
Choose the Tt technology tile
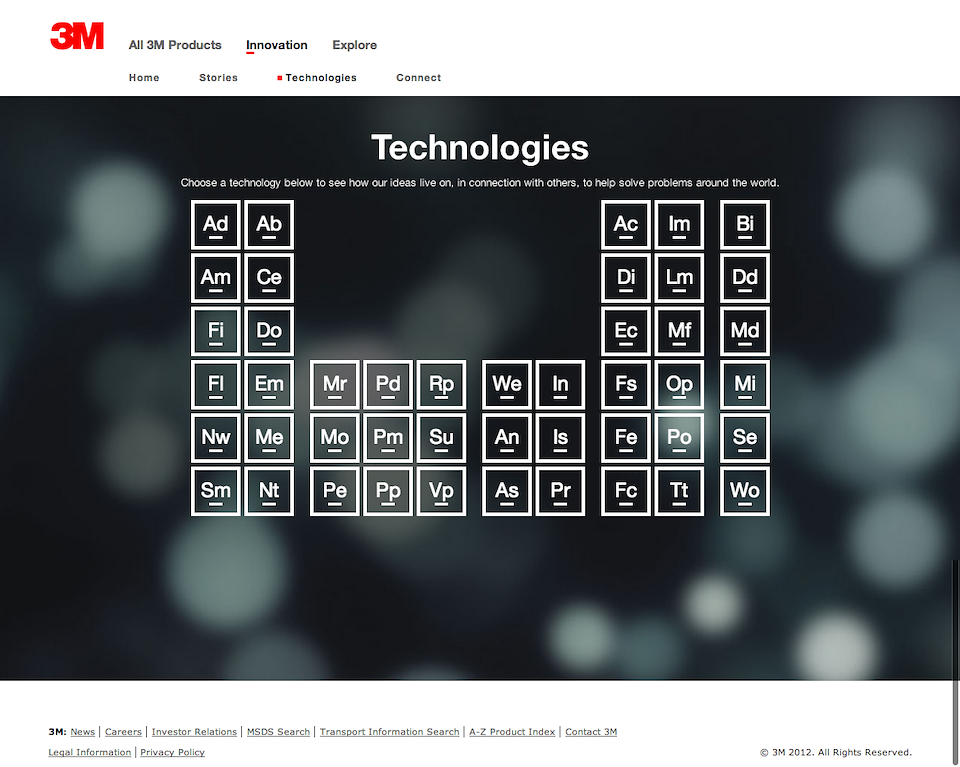tap(679, 491)
